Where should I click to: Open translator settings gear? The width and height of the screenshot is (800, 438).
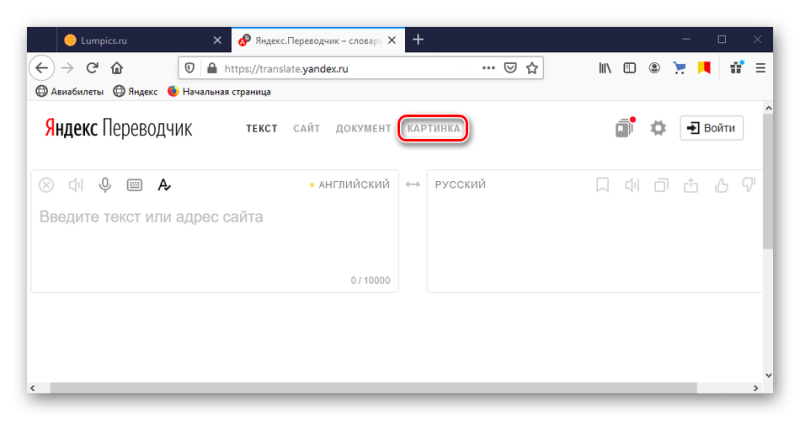coord(658,128)
